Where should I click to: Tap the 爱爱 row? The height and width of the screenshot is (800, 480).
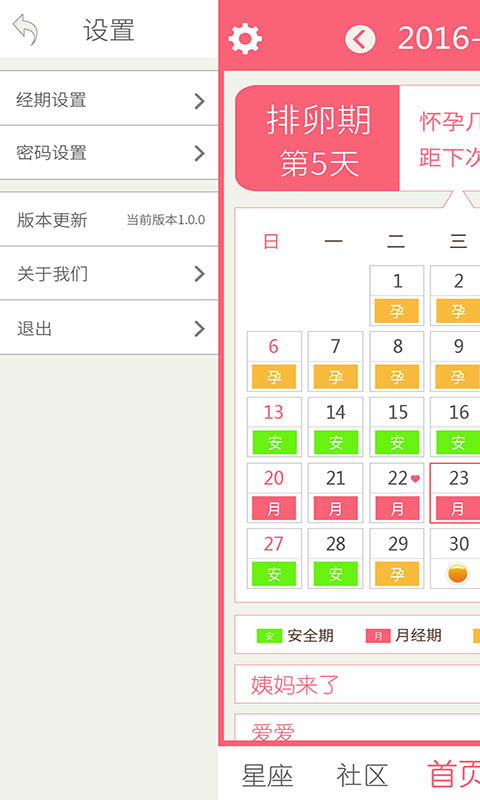357,727
